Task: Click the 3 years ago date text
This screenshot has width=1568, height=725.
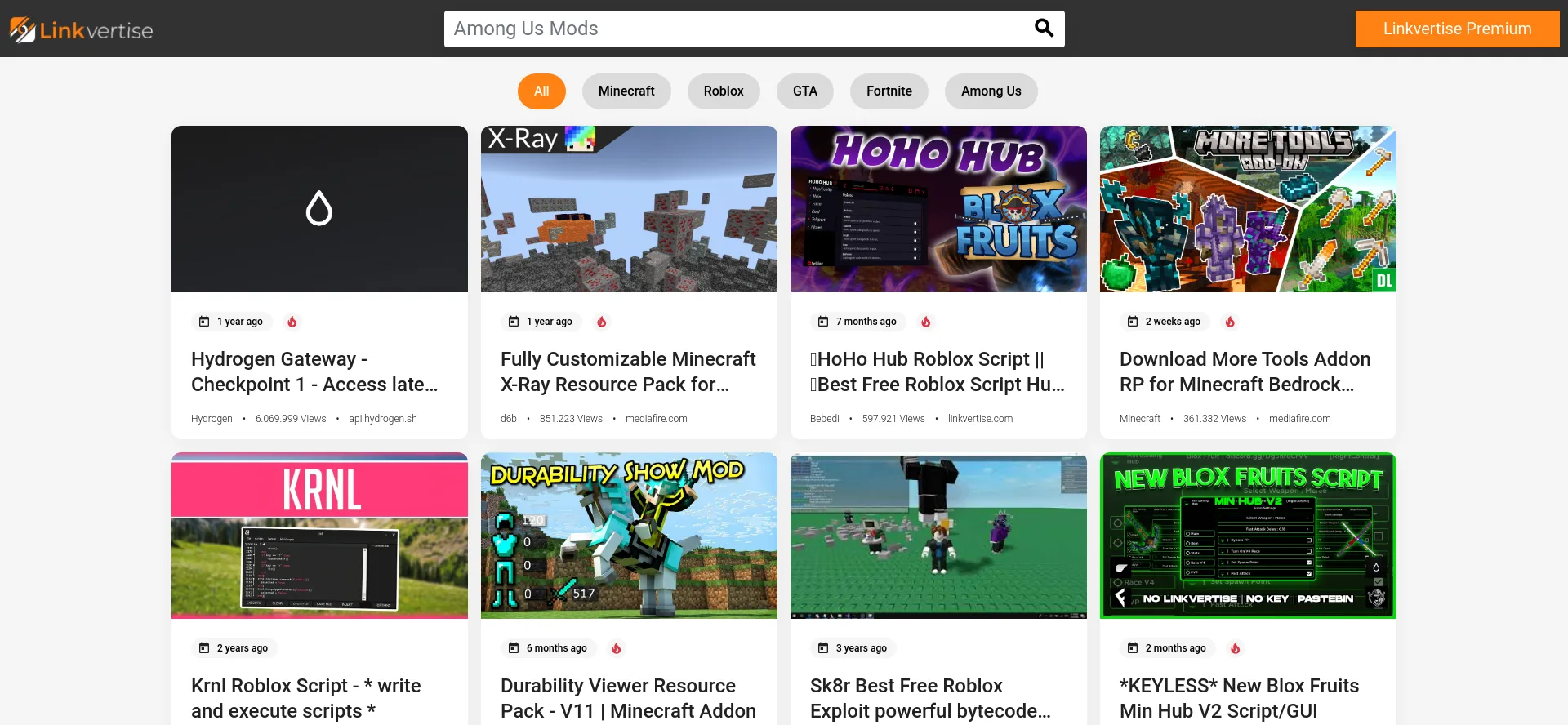Action: tap(862, 648)
